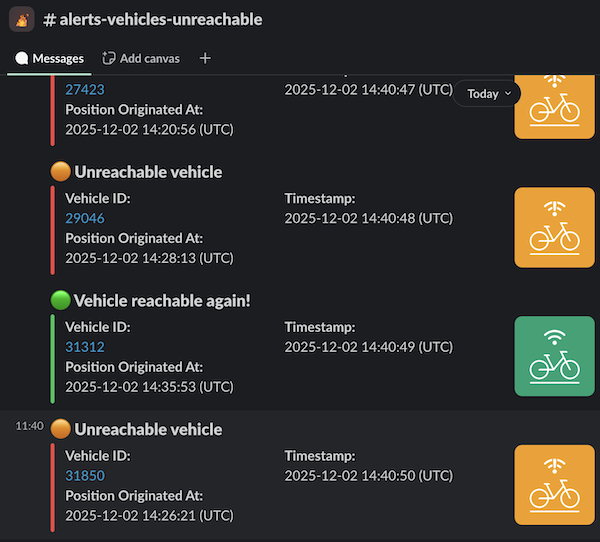Click vehicle ID 31850 link
600x542 pixels.
(84, 476)
